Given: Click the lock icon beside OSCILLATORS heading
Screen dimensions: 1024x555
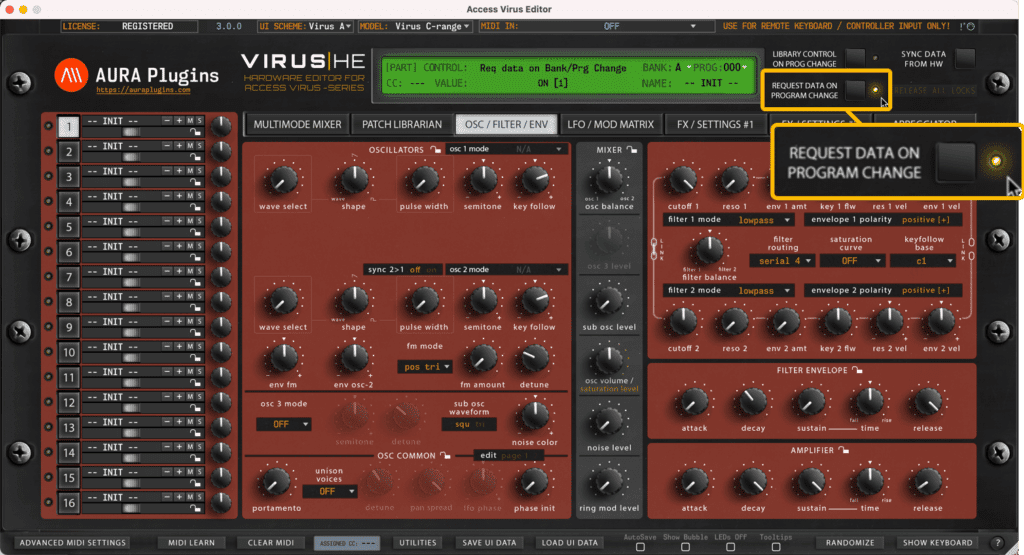Looking at the screenshot, I should pyautogui.click(x=436, y=150).
